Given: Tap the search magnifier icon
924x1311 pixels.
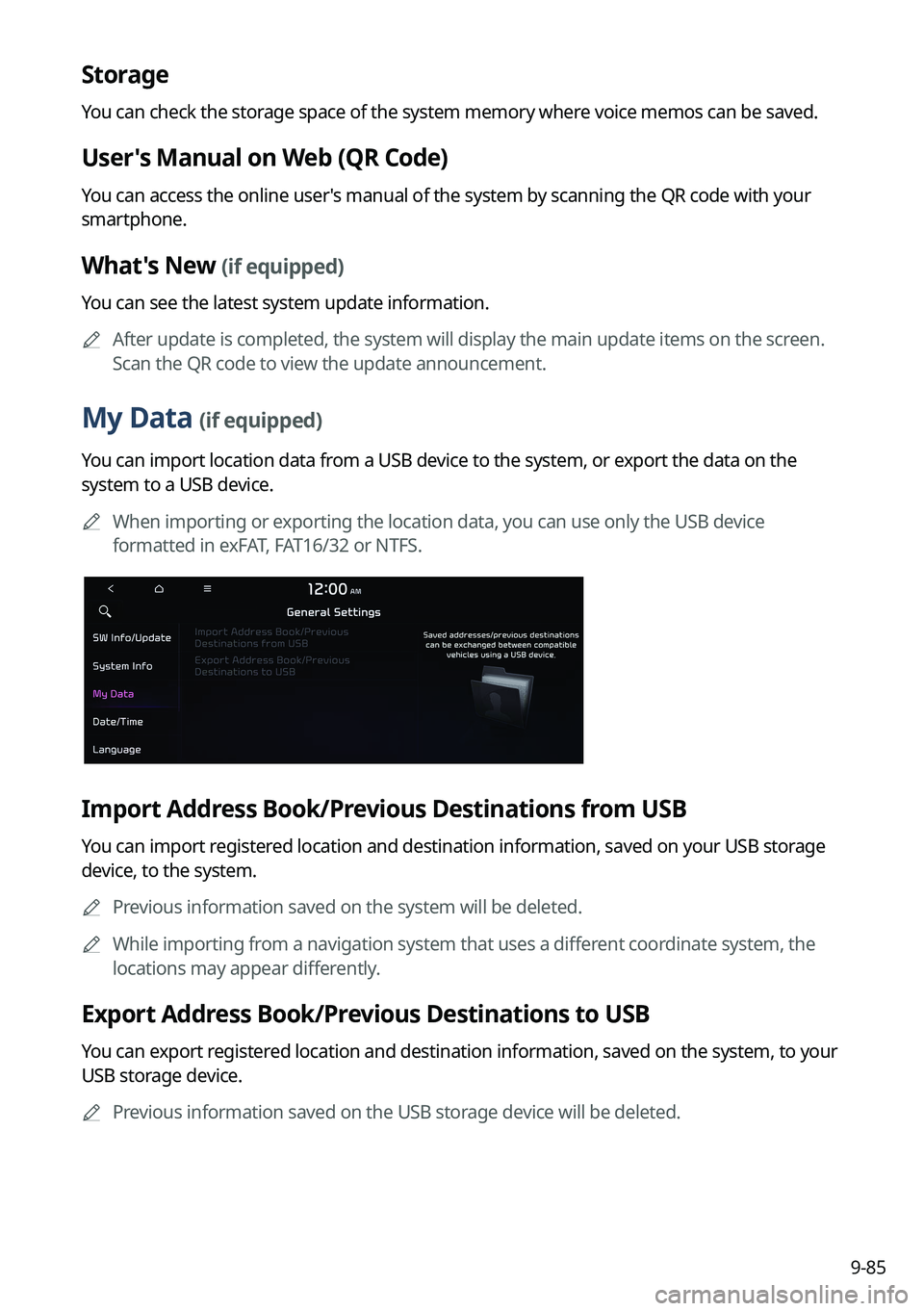Looking at the screenshot, I should pyautogui.click(x=105, y=611).
